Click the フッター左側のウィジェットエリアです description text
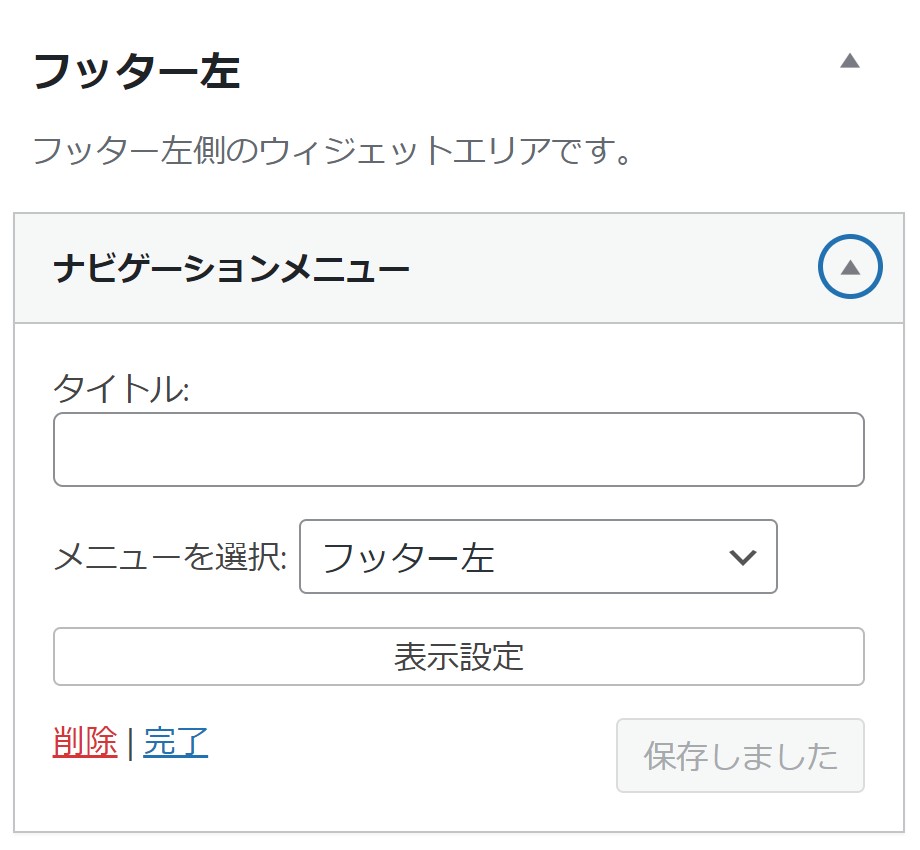 332,151
